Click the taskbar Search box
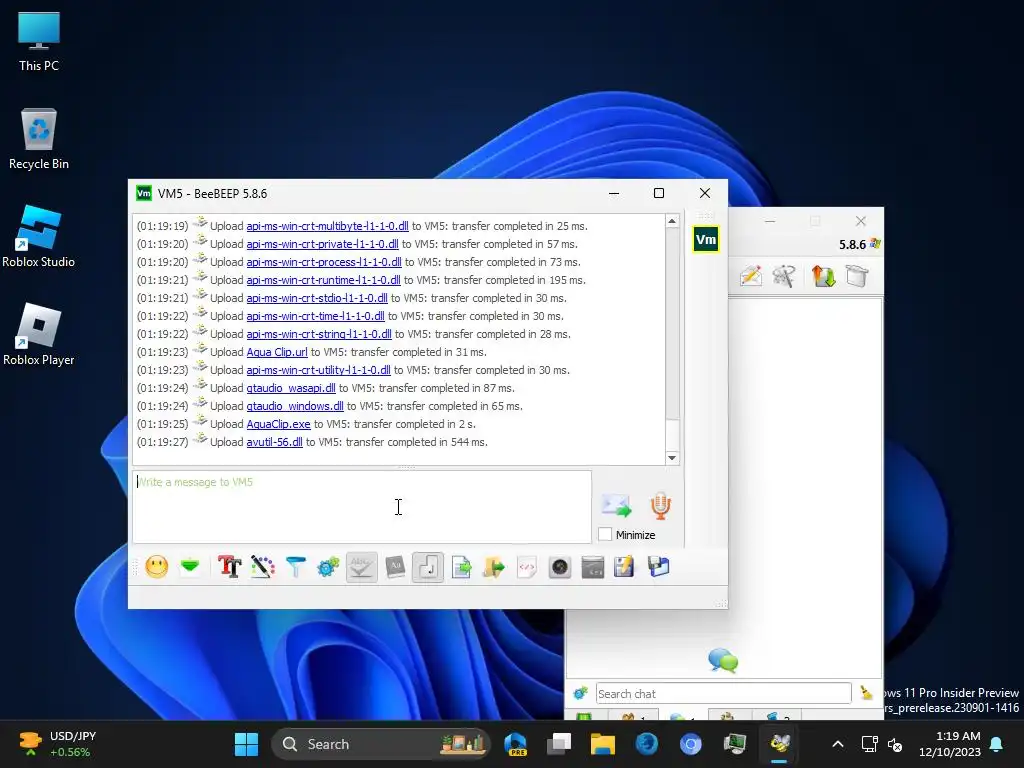 381,744
